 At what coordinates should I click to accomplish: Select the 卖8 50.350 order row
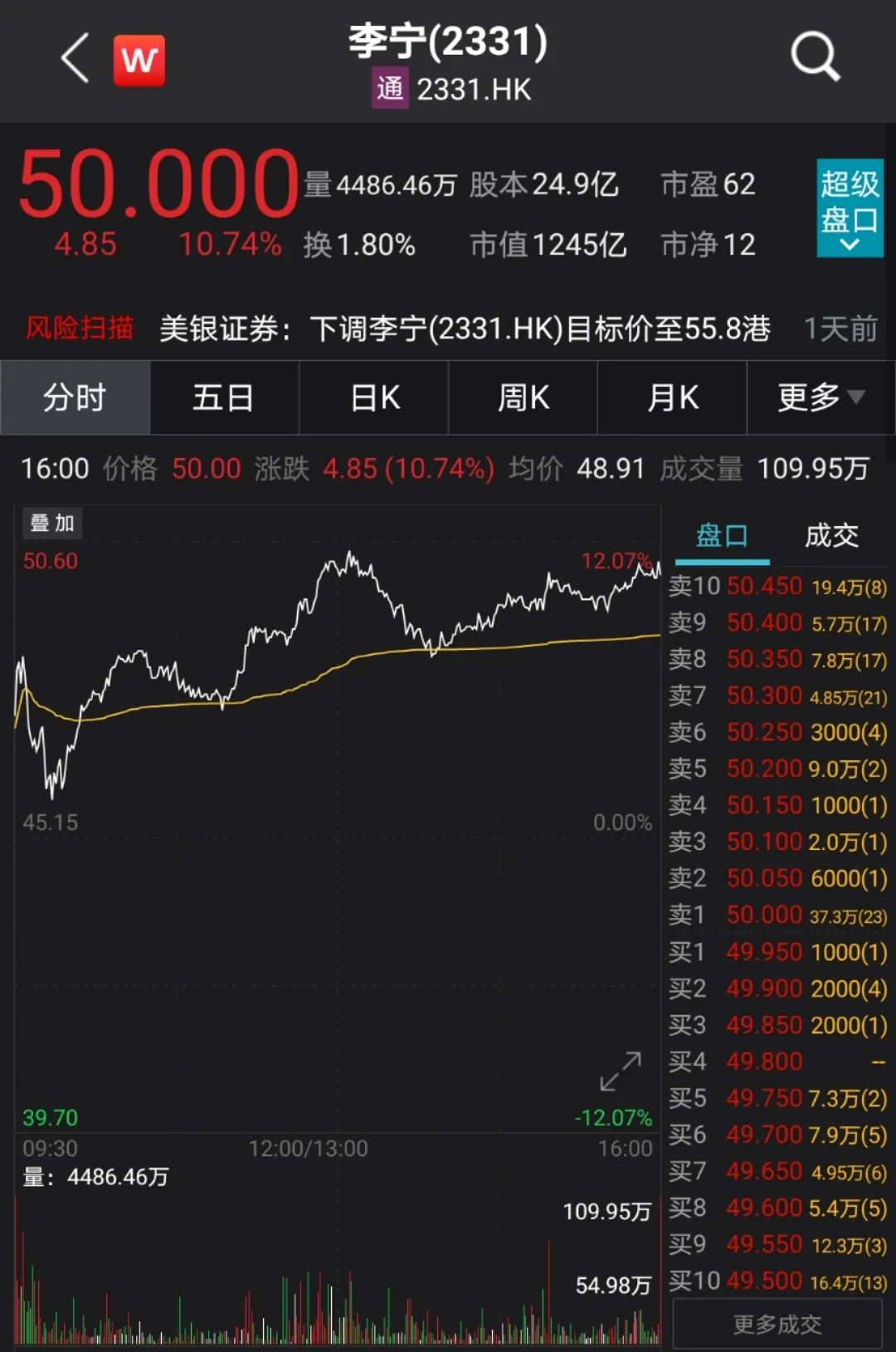(x=778, y=659)
